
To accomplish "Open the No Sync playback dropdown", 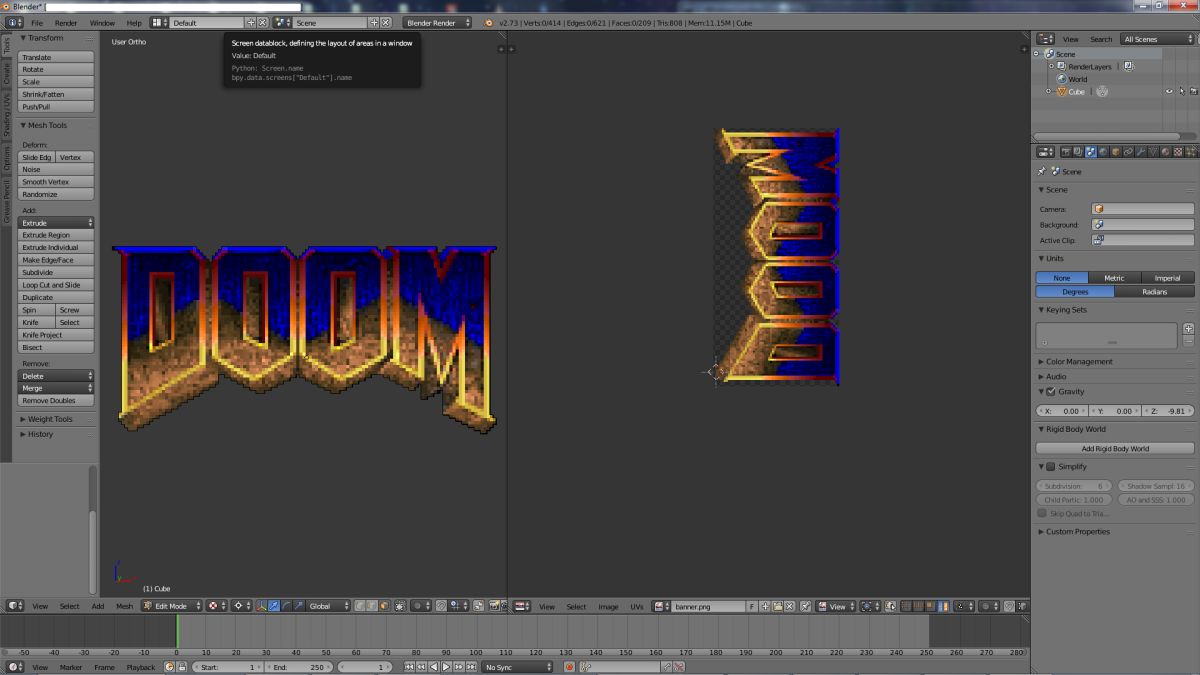I will pyautogui.click(x=518, y=667).
